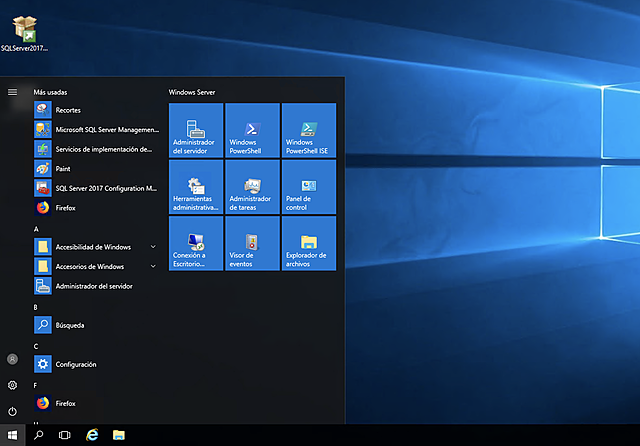Open the Panel de control tile
This screenshot has height=446, width=640.
(309, 187)
